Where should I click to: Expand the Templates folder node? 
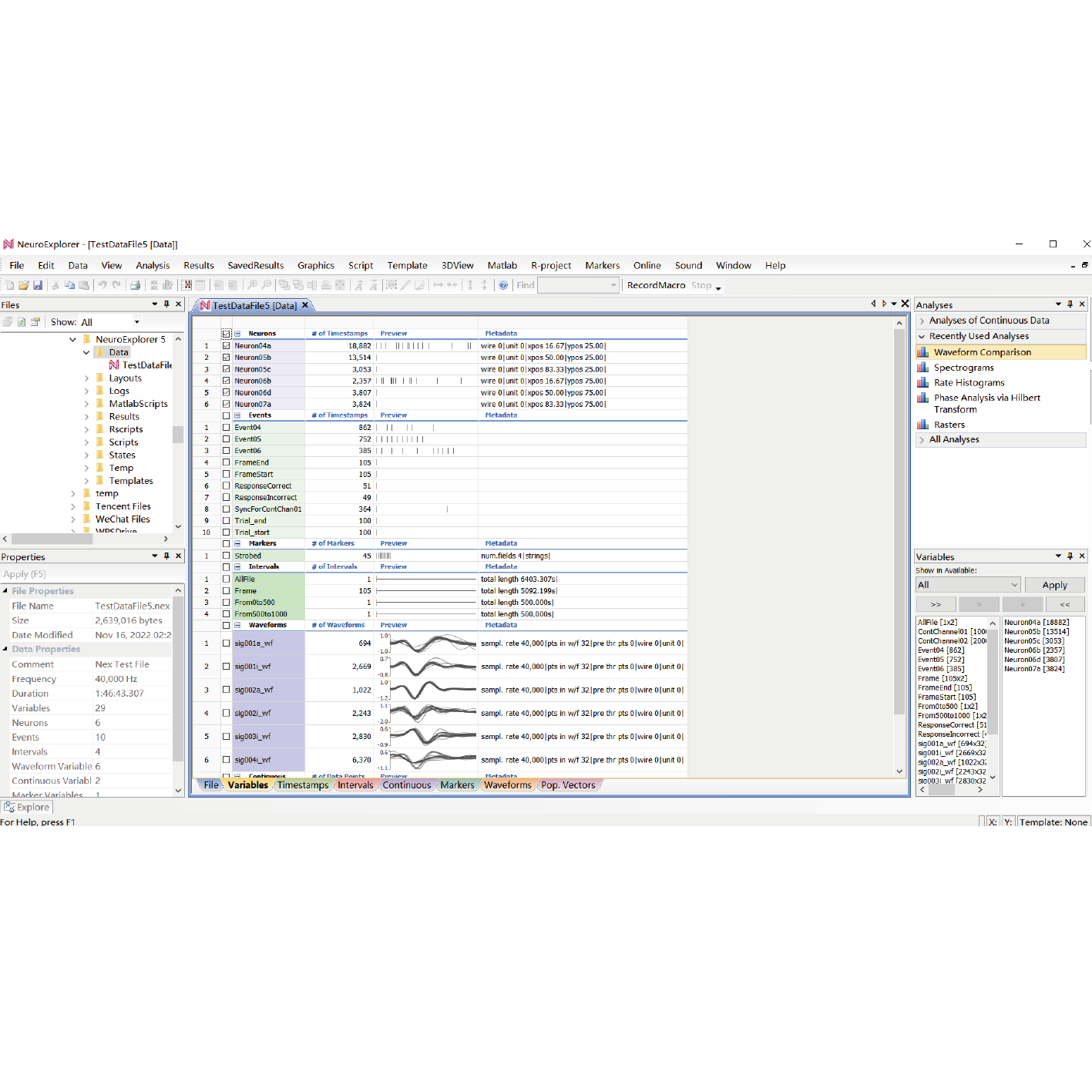[86, 481]
